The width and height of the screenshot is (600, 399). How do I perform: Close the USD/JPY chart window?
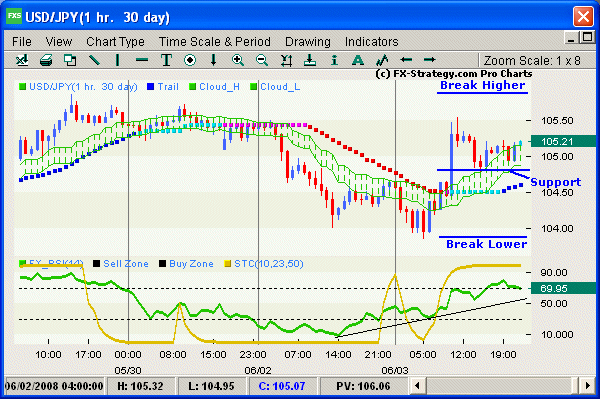coord(583,16)
